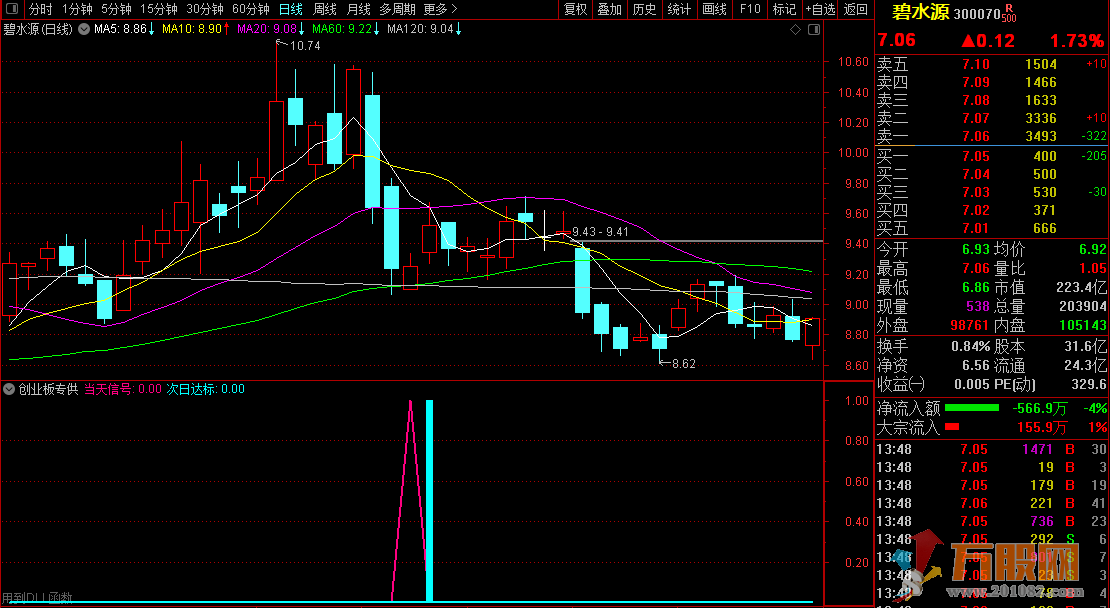Click the 9.43 - 9.41 gap label
The height and width of the screenshot is (608, 1110).
tap(600, 231)
